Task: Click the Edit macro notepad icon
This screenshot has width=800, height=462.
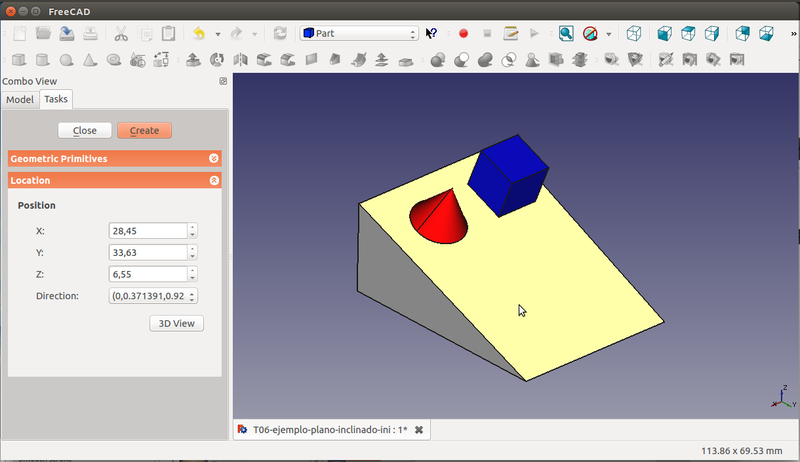Action: [511, 33]
